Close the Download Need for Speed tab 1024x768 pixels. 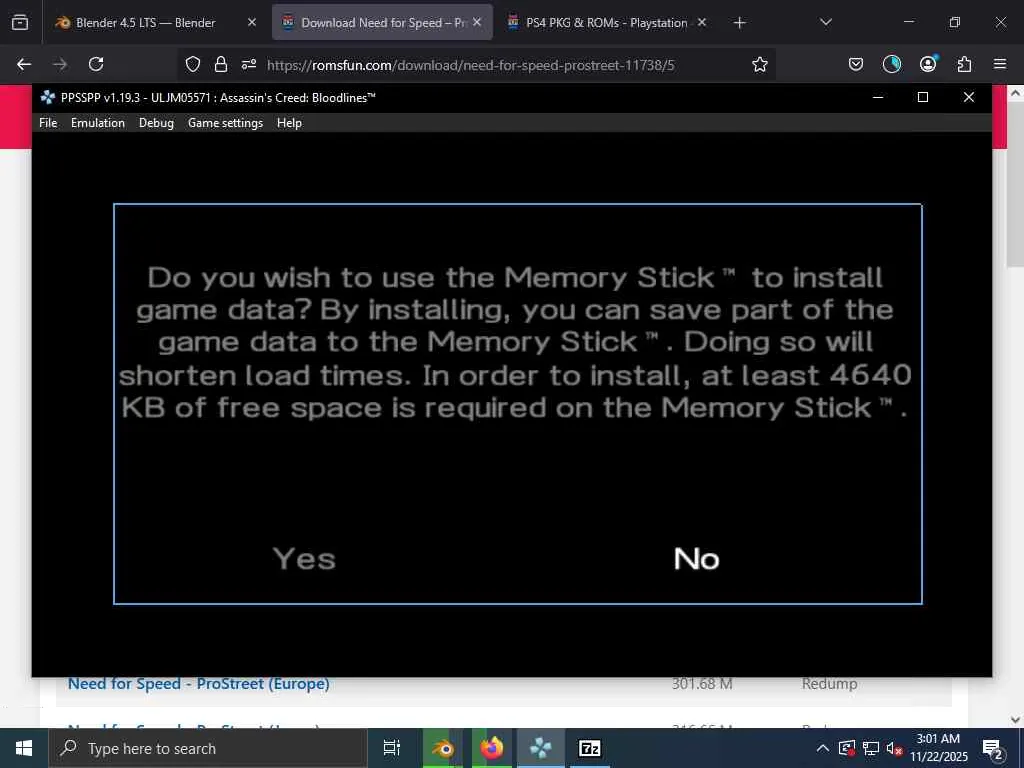click(477, 22)
